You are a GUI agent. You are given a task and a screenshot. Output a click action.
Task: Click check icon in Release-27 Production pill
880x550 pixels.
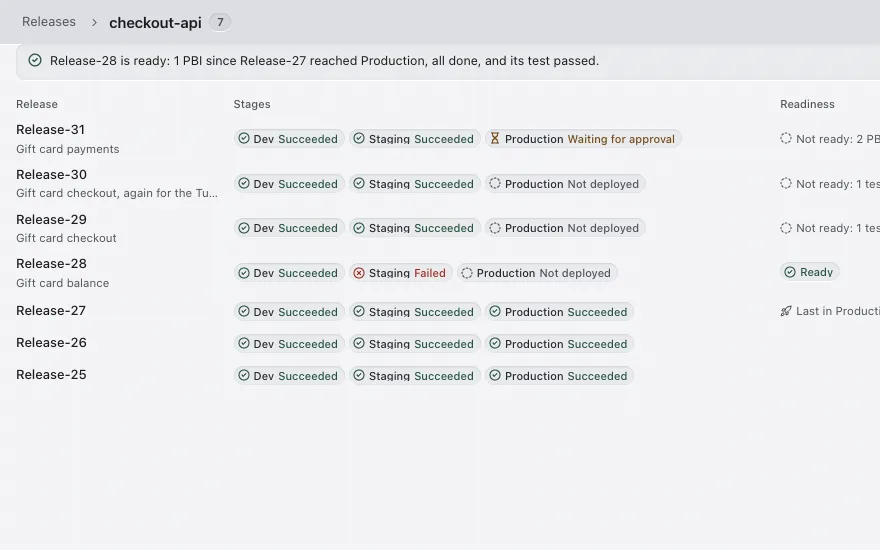pos(494,311)
